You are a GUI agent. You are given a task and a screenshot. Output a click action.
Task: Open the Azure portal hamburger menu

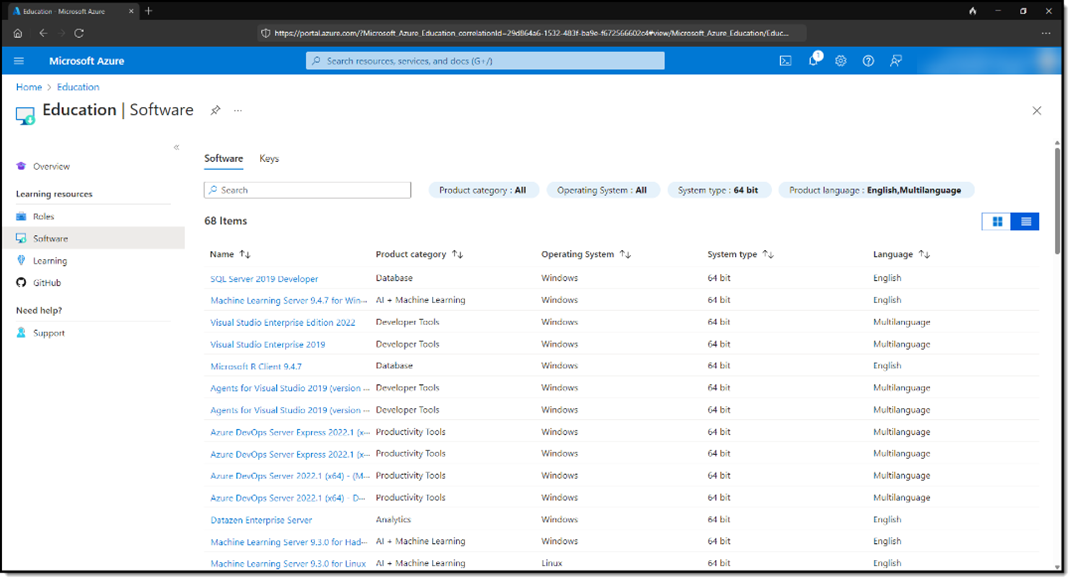tap(19, 61)
